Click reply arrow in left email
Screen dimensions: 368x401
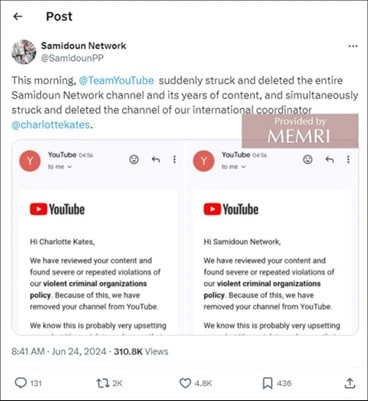point(156,160)
